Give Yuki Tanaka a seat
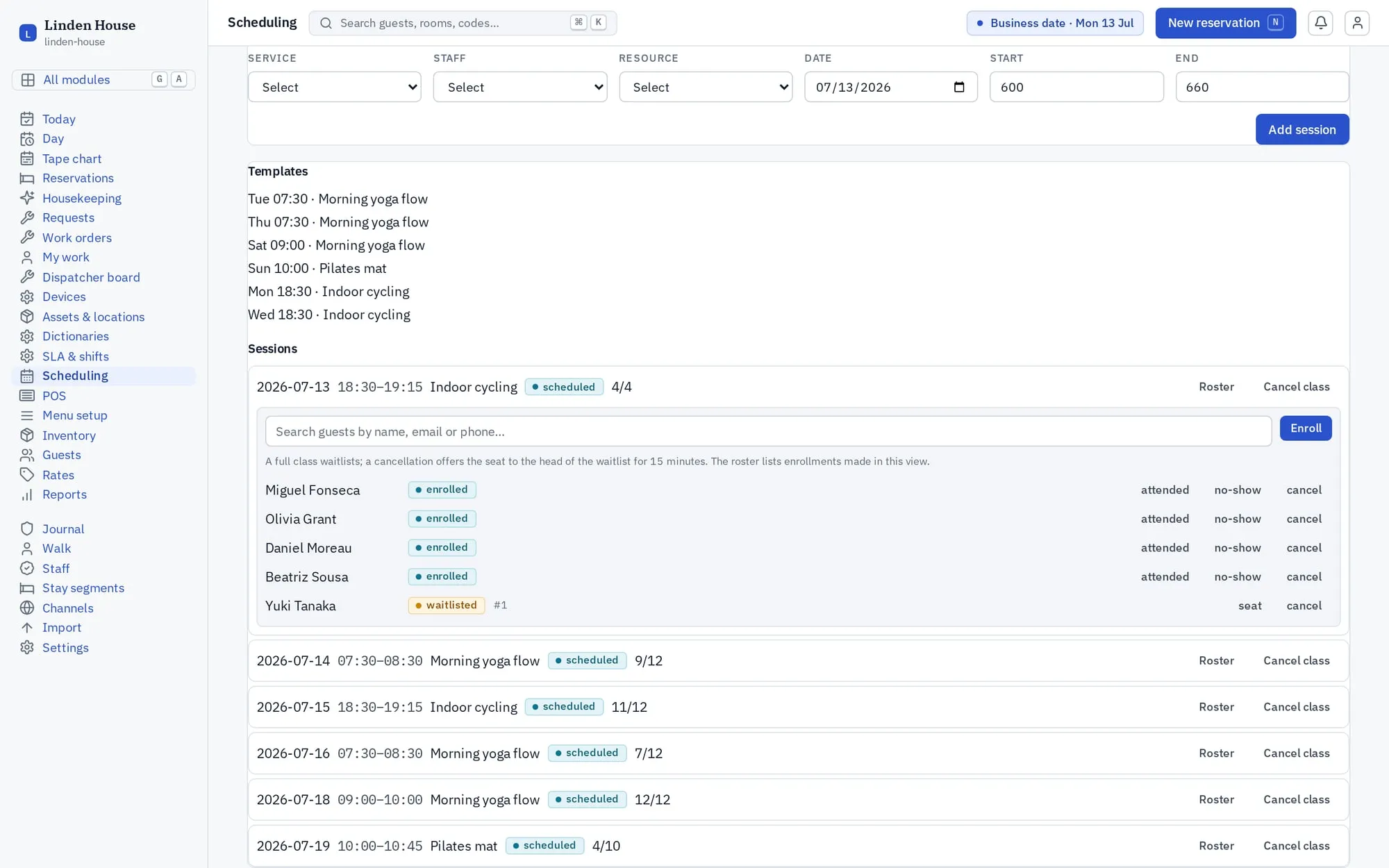This screenshot has width=1389, height=868. 1249,606
